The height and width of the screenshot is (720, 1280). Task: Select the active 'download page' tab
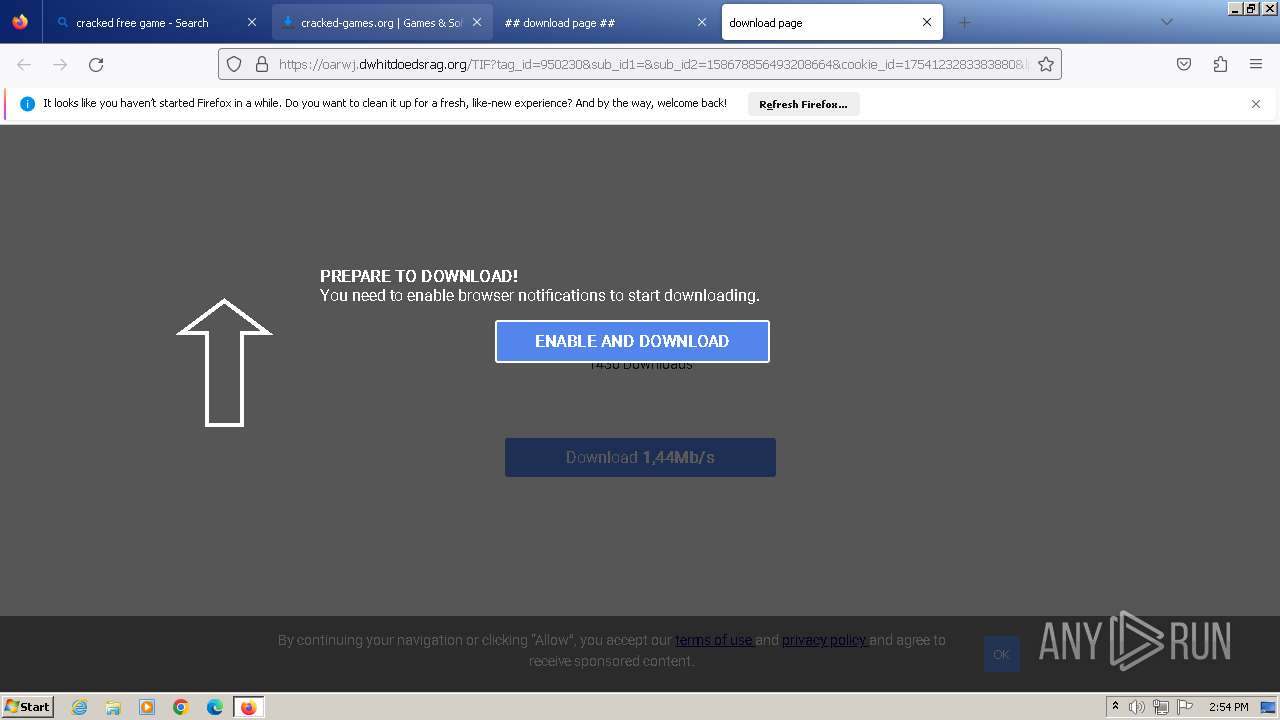coord(832,22)
